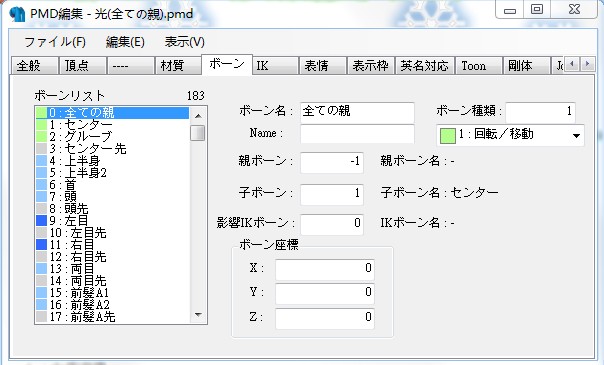This screenshot has width=604, height=365.
Task: Click bone list scrollbar down arrow
Action: (x=198, y=315)
